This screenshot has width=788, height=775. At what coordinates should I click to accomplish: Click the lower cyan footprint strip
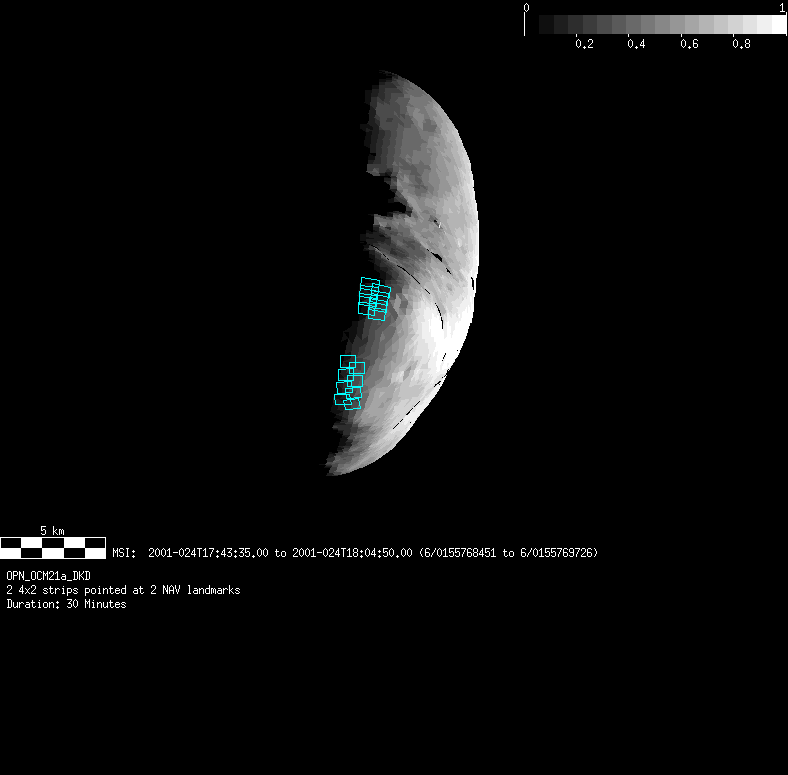coord(349,382)
